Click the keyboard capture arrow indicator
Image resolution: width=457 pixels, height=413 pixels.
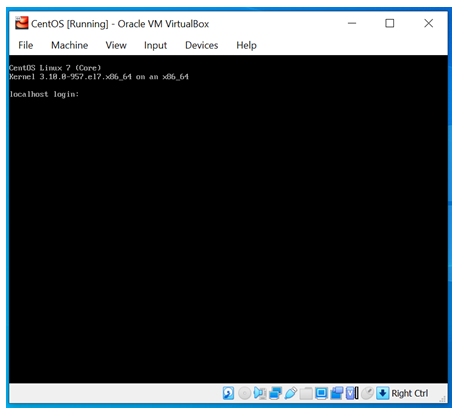pos(383,393)
